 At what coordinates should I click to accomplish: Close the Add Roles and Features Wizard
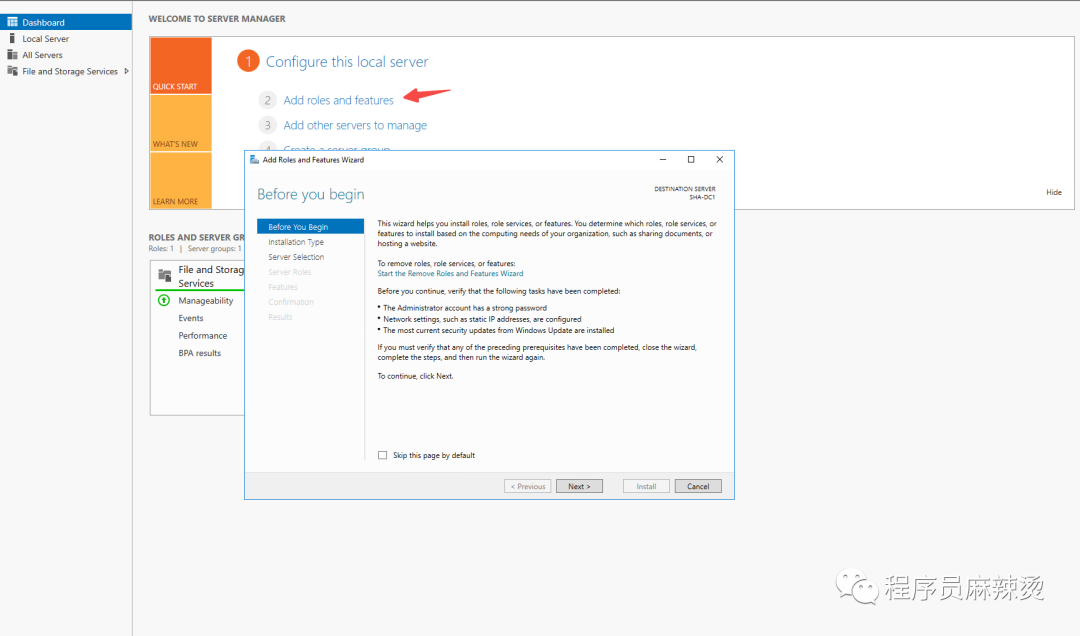[x=720, y=159]
